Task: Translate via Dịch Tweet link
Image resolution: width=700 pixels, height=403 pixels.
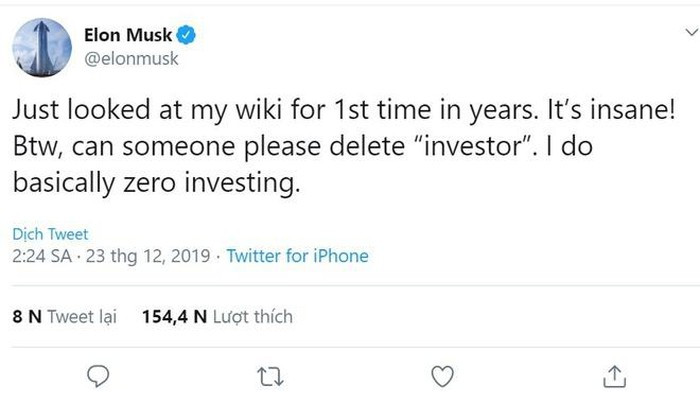Action: coord(50,235)
